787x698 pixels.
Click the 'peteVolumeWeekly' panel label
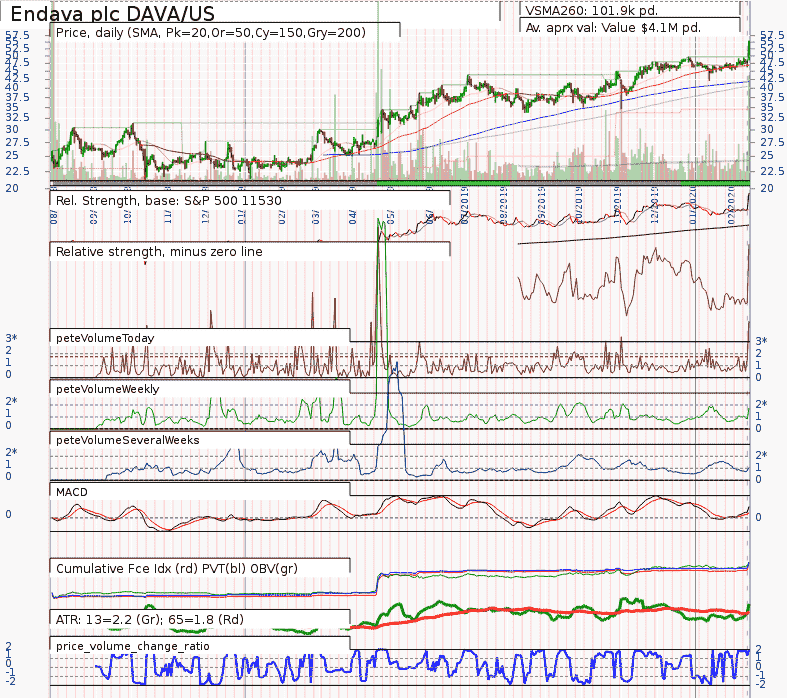(x=107, y=389)
